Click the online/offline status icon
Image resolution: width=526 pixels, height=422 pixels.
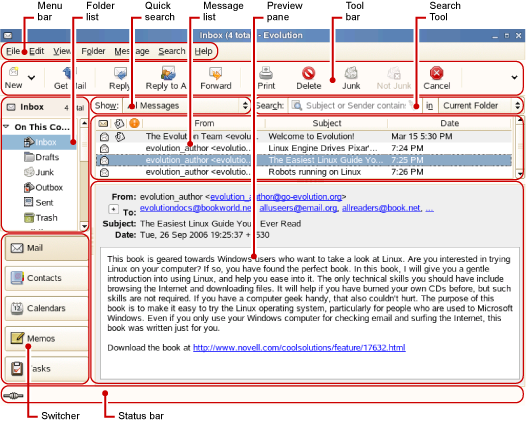pos(13,396)
